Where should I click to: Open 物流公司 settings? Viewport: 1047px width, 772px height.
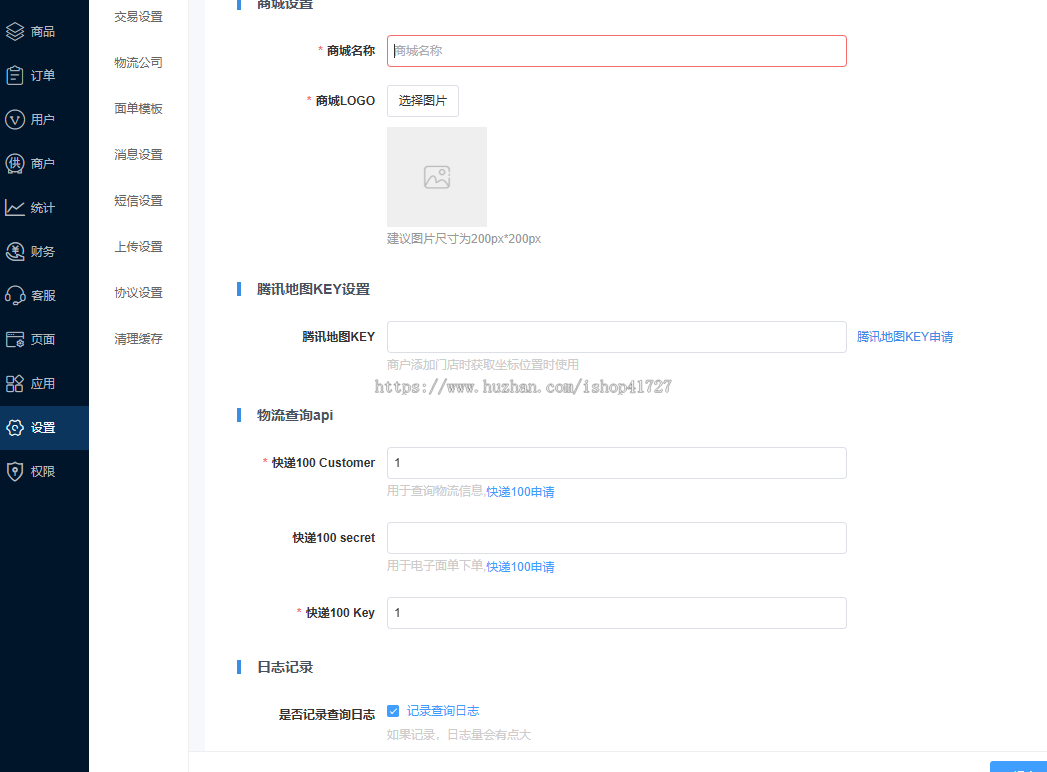tap(138, 63)
